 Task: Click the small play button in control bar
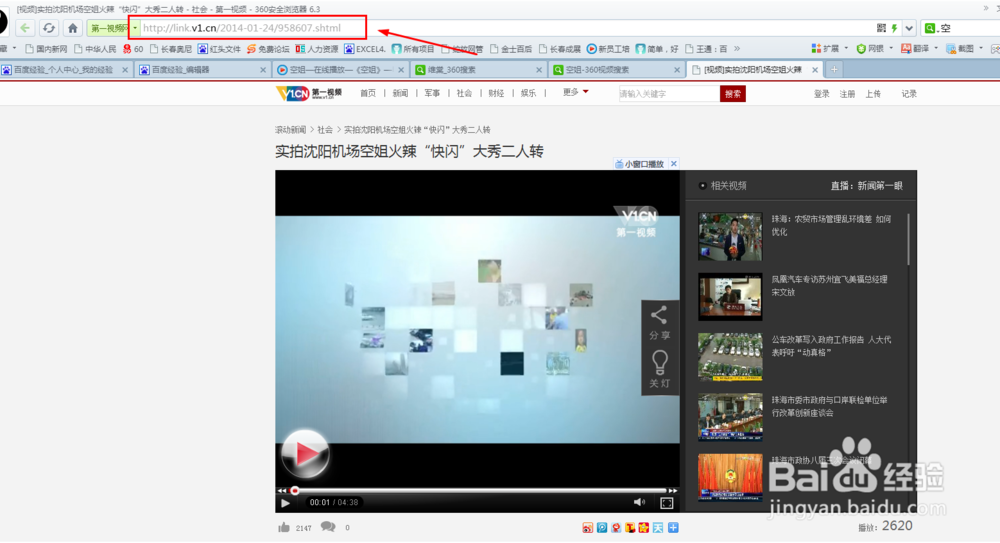pyautogui.click(x=285, y=503)
